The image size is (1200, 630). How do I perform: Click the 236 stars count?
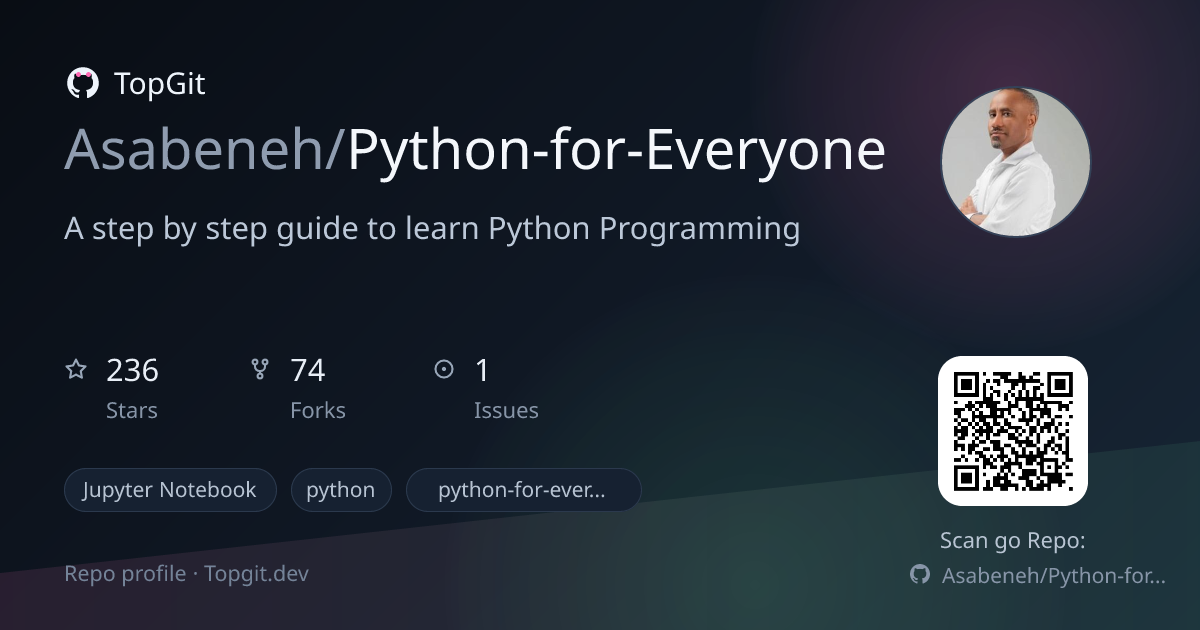[132, 371]
